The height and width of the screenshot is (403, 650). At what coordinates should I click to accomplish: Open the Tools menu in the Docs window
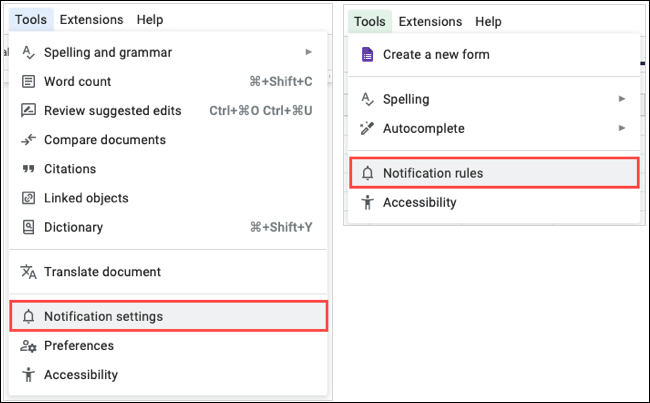(x=31, y=19)
